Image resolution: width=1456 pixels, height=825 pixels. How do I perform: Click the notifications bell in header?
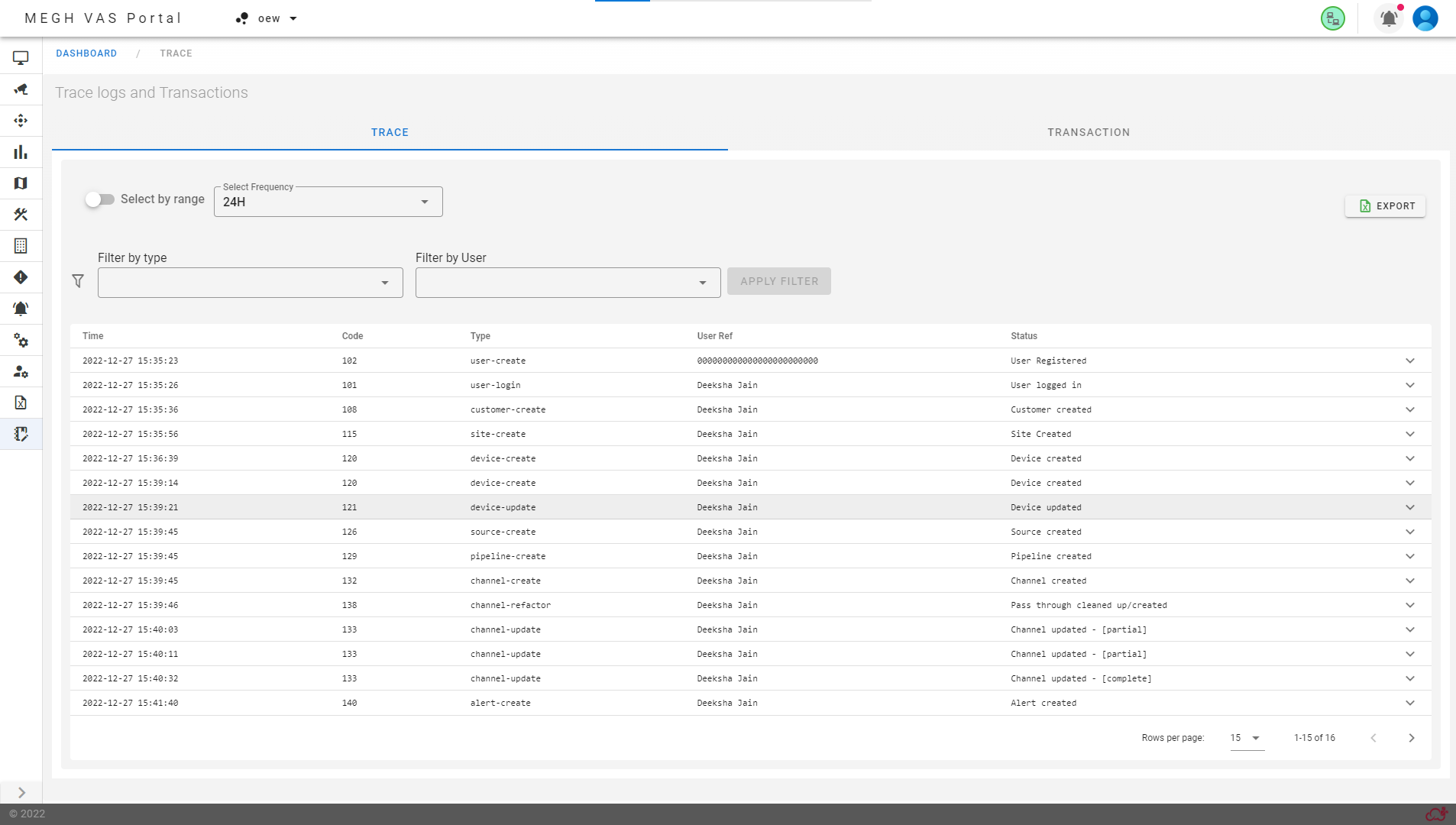(1389, 18)
